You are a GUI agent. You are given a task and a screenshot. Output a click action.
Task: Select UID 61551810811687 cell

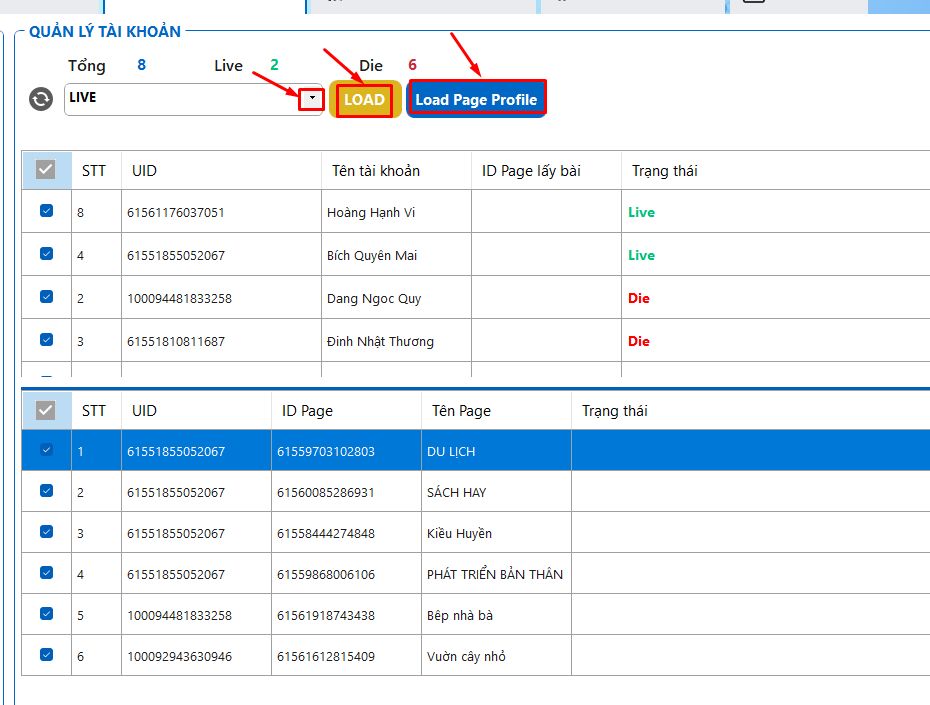pyautogui.click(x=221, y=341)
